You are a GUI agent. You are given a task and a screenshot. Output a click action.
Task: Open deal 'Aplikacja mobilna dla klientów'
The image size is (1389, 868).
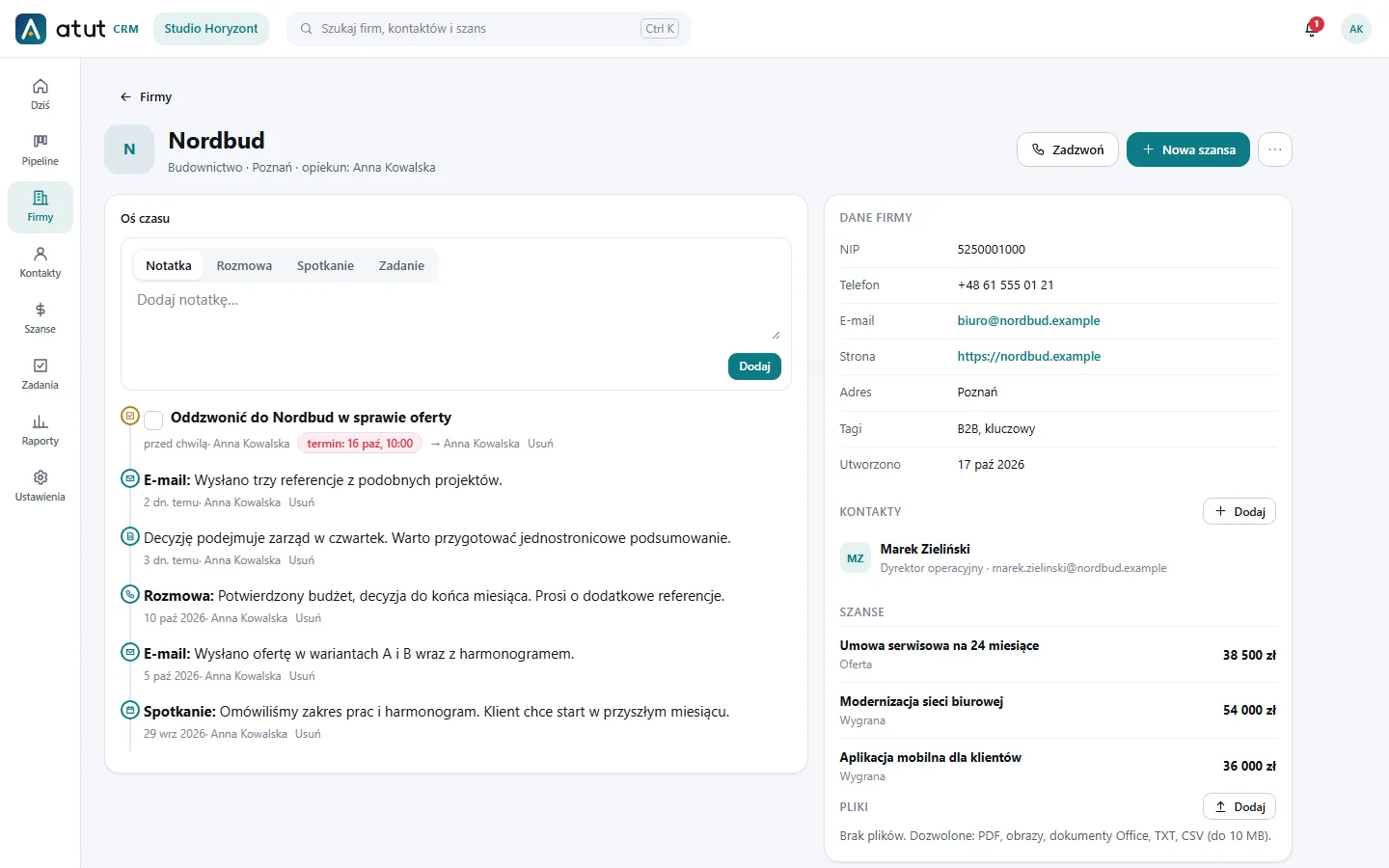click(x=1058, y=766)
